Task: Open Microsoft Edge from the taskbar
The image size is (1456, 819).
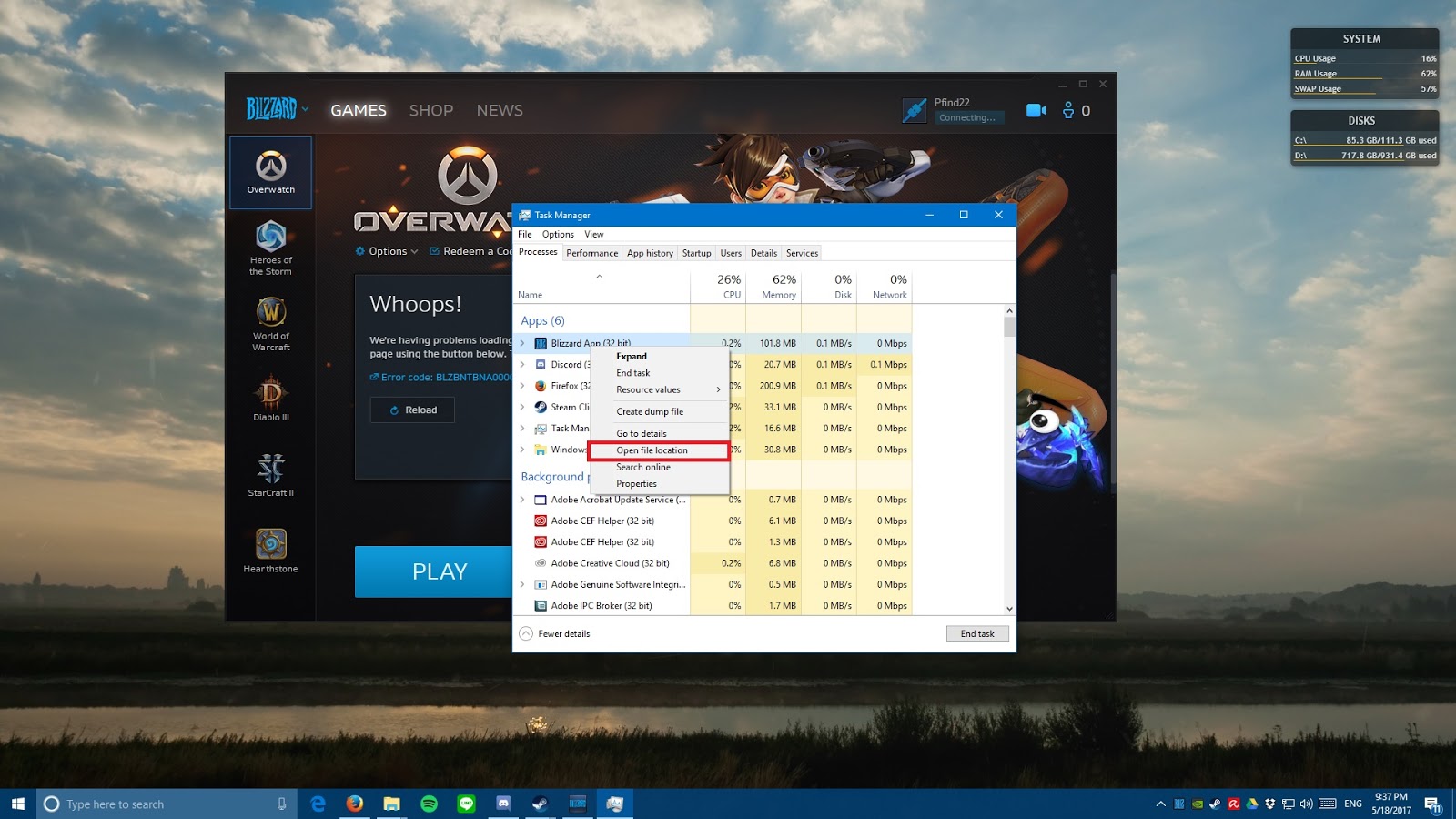Action: click(x=318, y=804)
